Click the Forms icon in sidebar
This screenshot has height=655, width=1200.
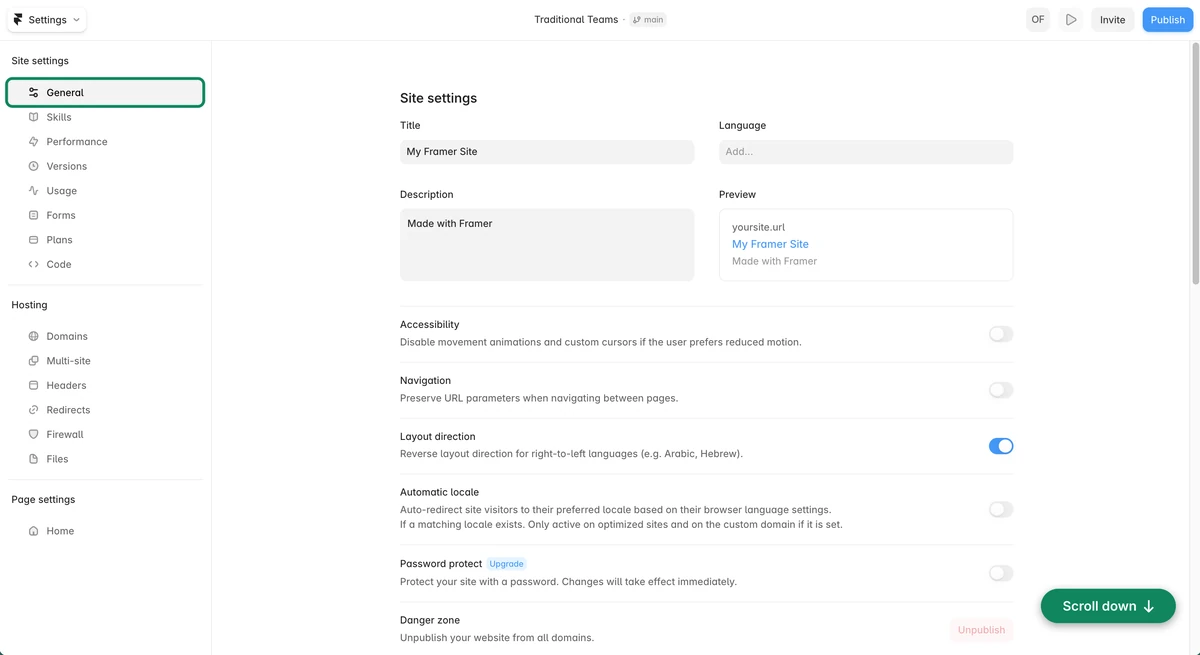34,215
